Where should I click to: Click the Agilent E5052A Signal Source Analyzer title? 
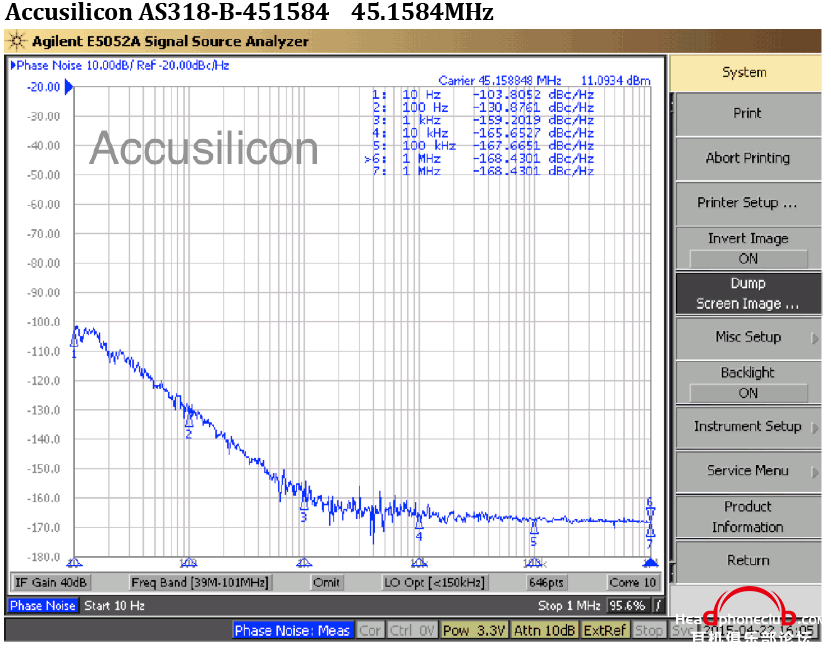(170, 41)
